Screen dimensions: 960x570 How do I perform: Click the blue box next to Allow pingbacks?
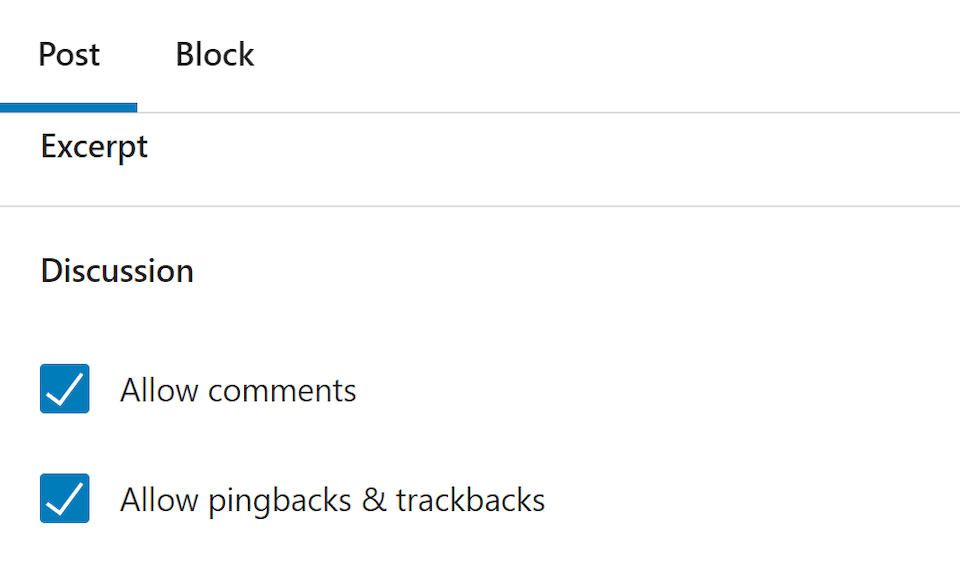click(65, 498)
